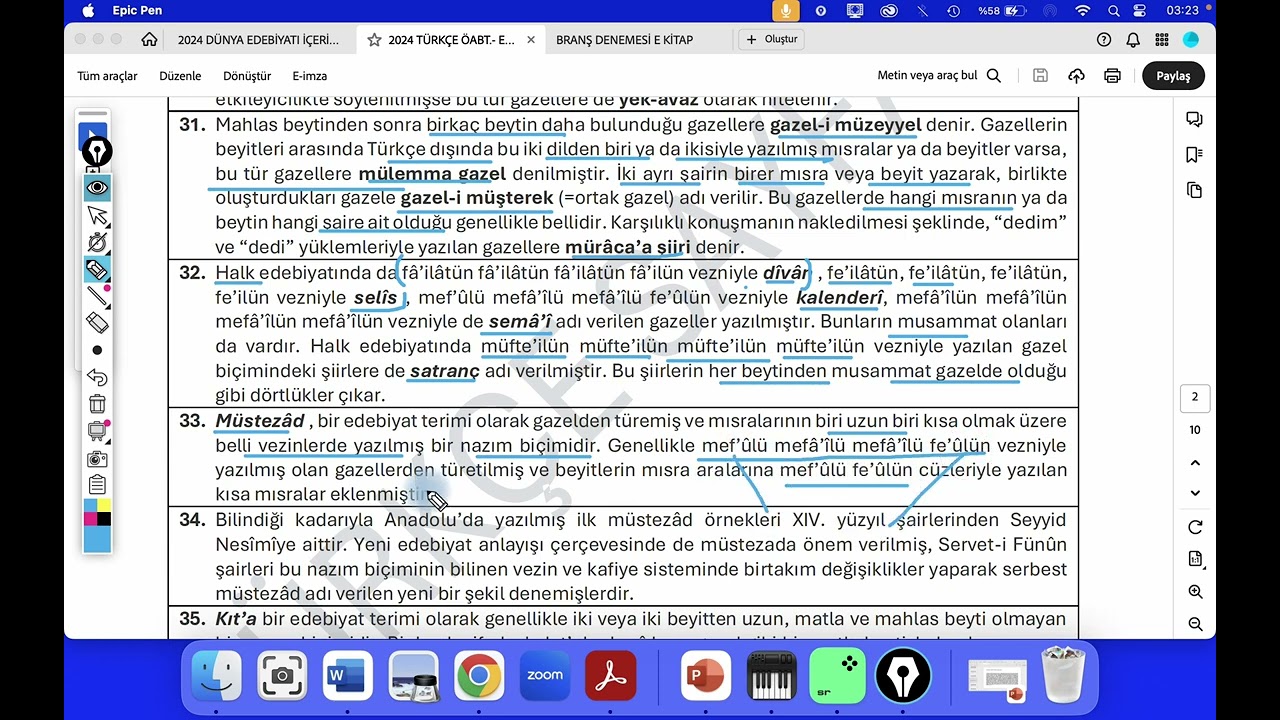Click the microphone menu bar icon
The height and width of the screenshot is (720, 1280).
click(x=786, y=11)
